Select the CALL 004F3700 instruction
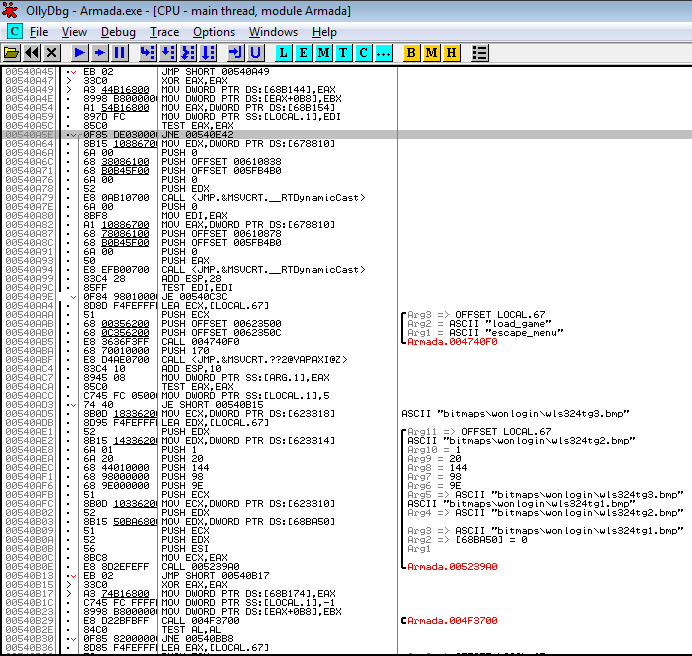This screenshot has height=656, width=692. tap(200, 621)
